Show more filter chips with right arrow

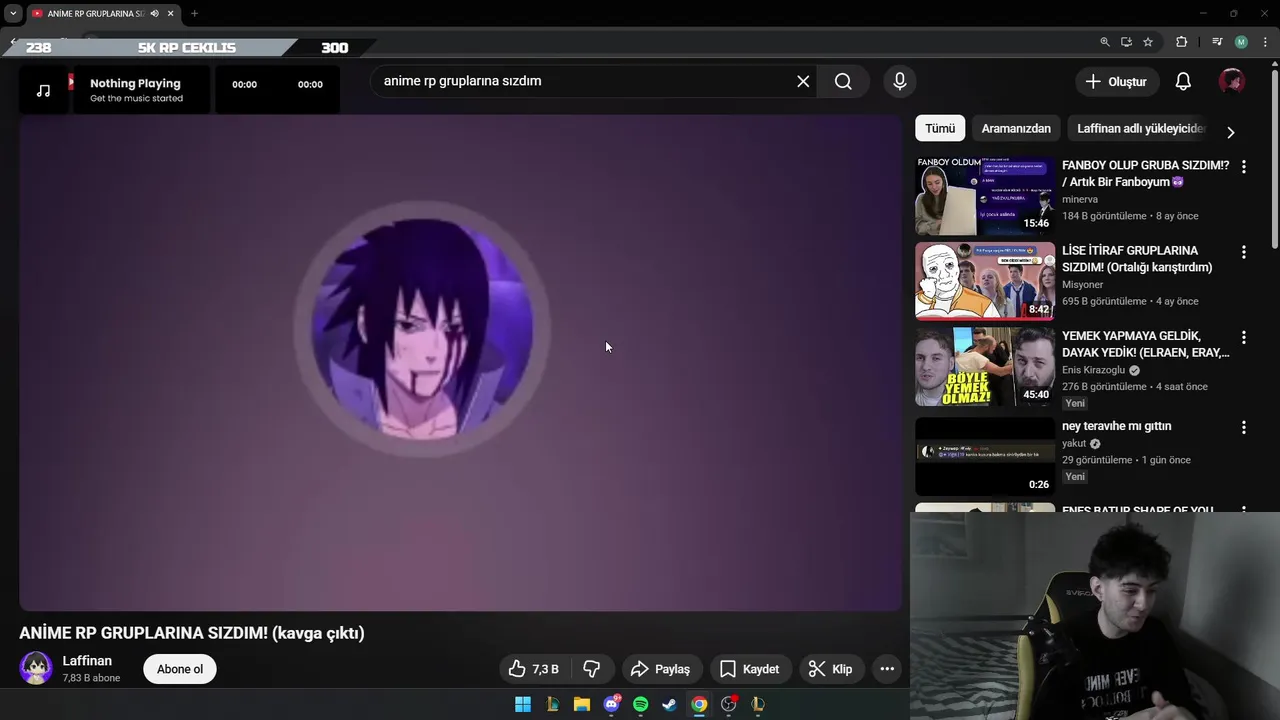[1230, 132]
